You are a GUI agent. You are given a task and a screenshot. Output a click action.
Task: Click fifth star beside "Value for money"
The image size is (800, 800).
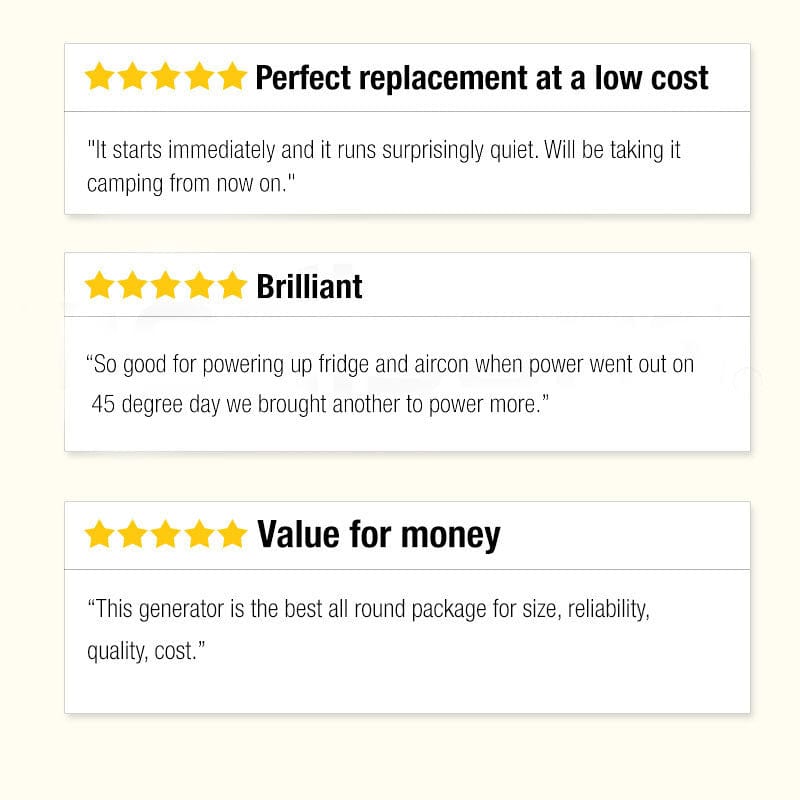(x=232, y=535)
